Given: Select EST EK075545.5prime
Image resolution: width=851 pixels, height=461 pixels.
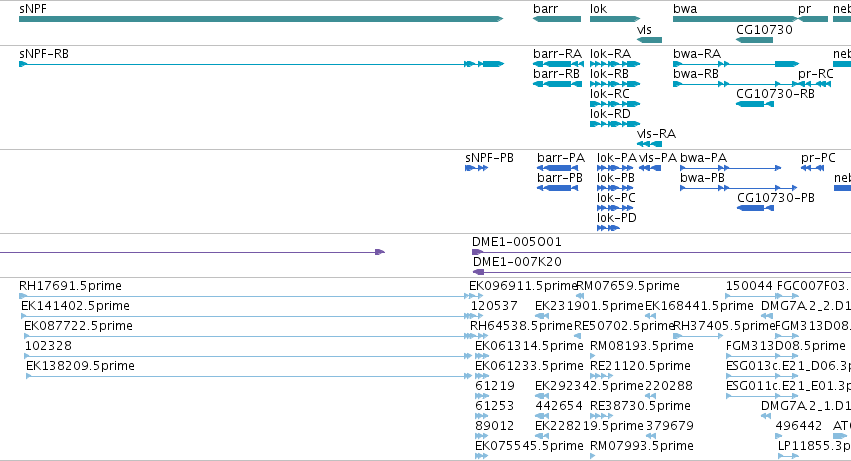Looking at the screenshot, I should tap(481, 456).
